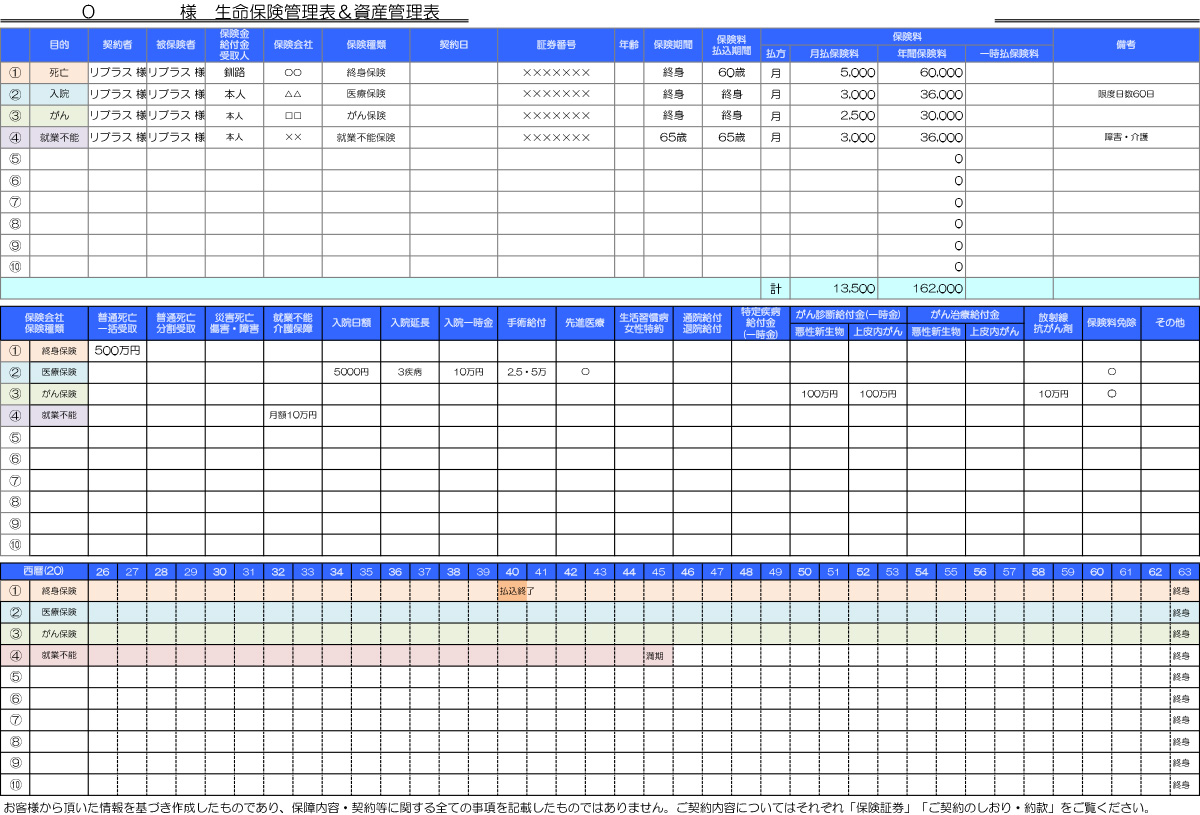Click the 備考 column header
The width and height of the screenshot is (1200, 815).
pos(1125,45)
